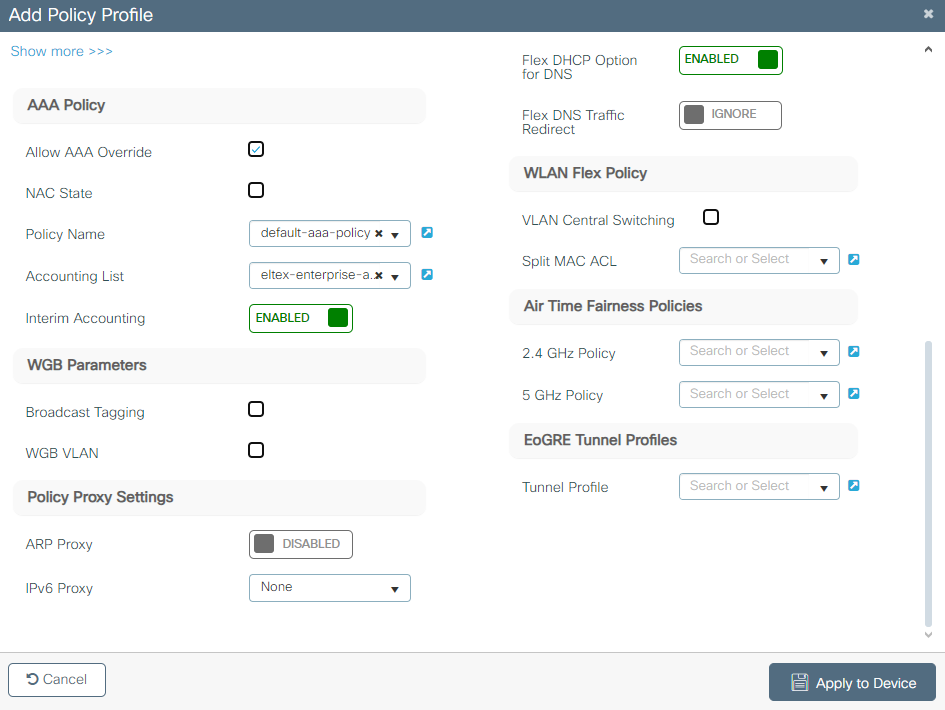Toggle Interim Accounting switch off
This screenshot has width=945, height=710.
click(301, 318)
